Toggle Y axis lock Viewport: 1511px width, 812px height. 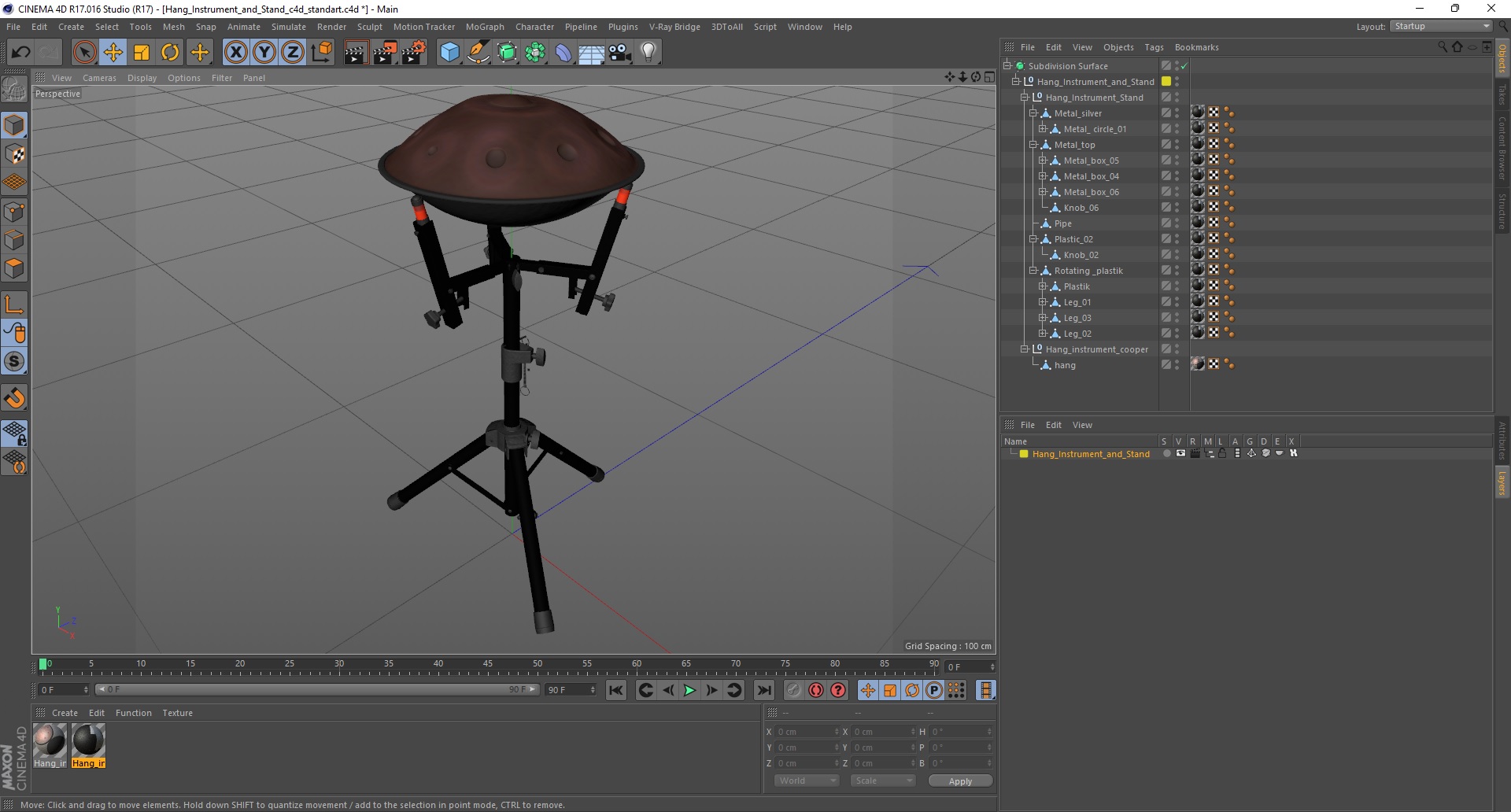pyautogui.click(x=264, y=53)
